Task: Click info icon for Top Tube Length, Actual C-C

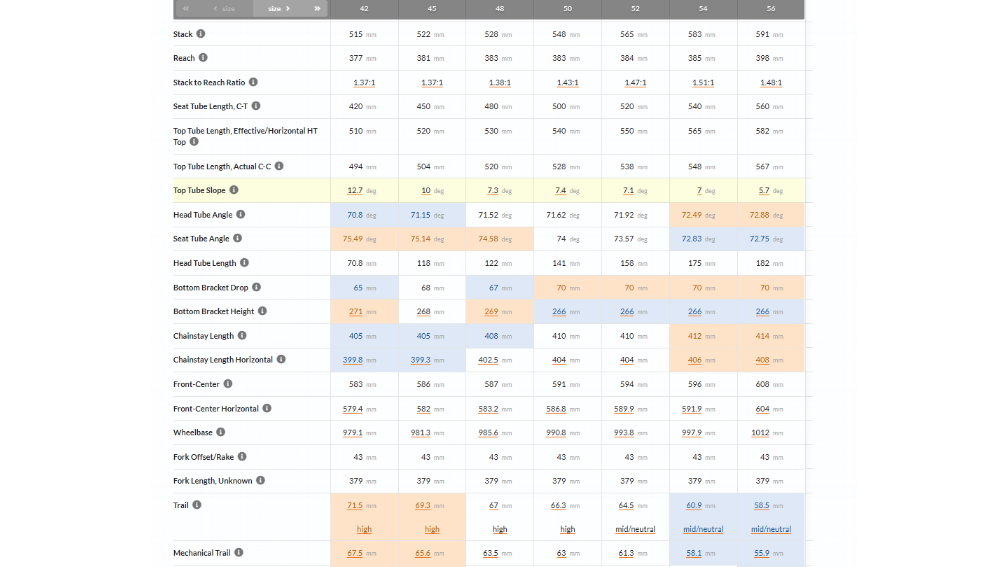Action: pyautogui.click(x=279, y=166)
